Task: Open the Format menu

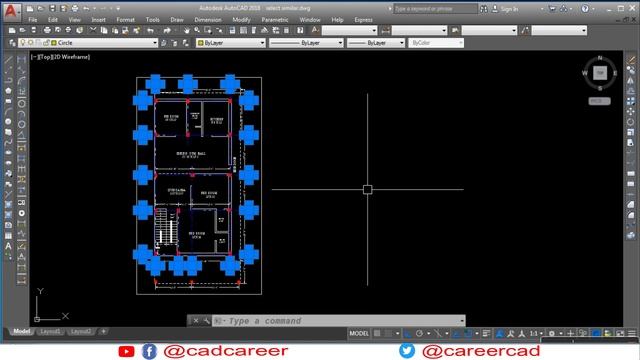Action: pos(125,20)
